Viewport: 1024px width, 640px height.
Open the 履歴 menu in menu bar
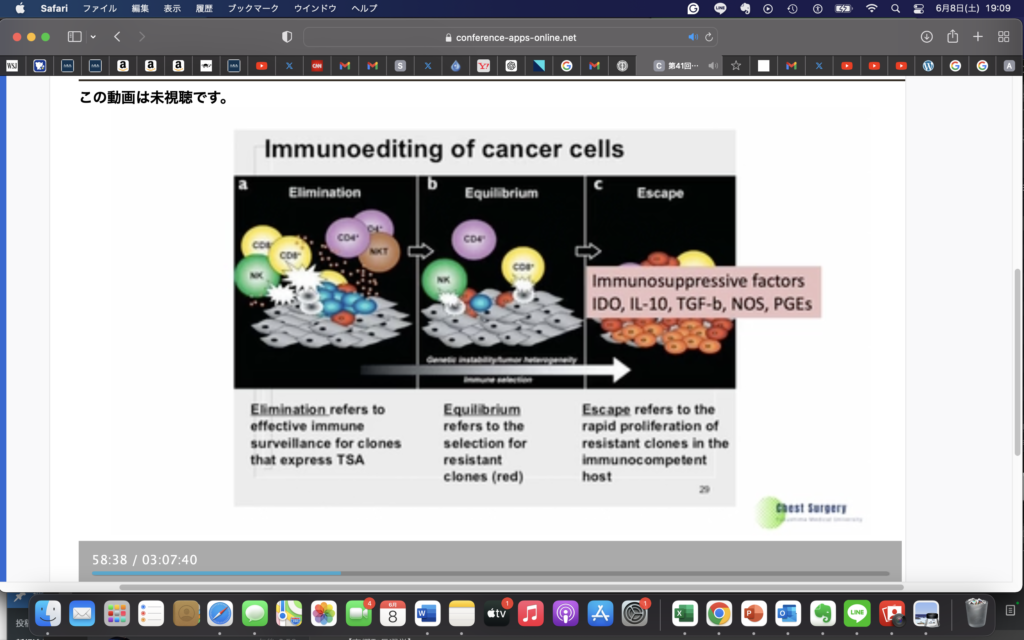(x=203, y=8)
